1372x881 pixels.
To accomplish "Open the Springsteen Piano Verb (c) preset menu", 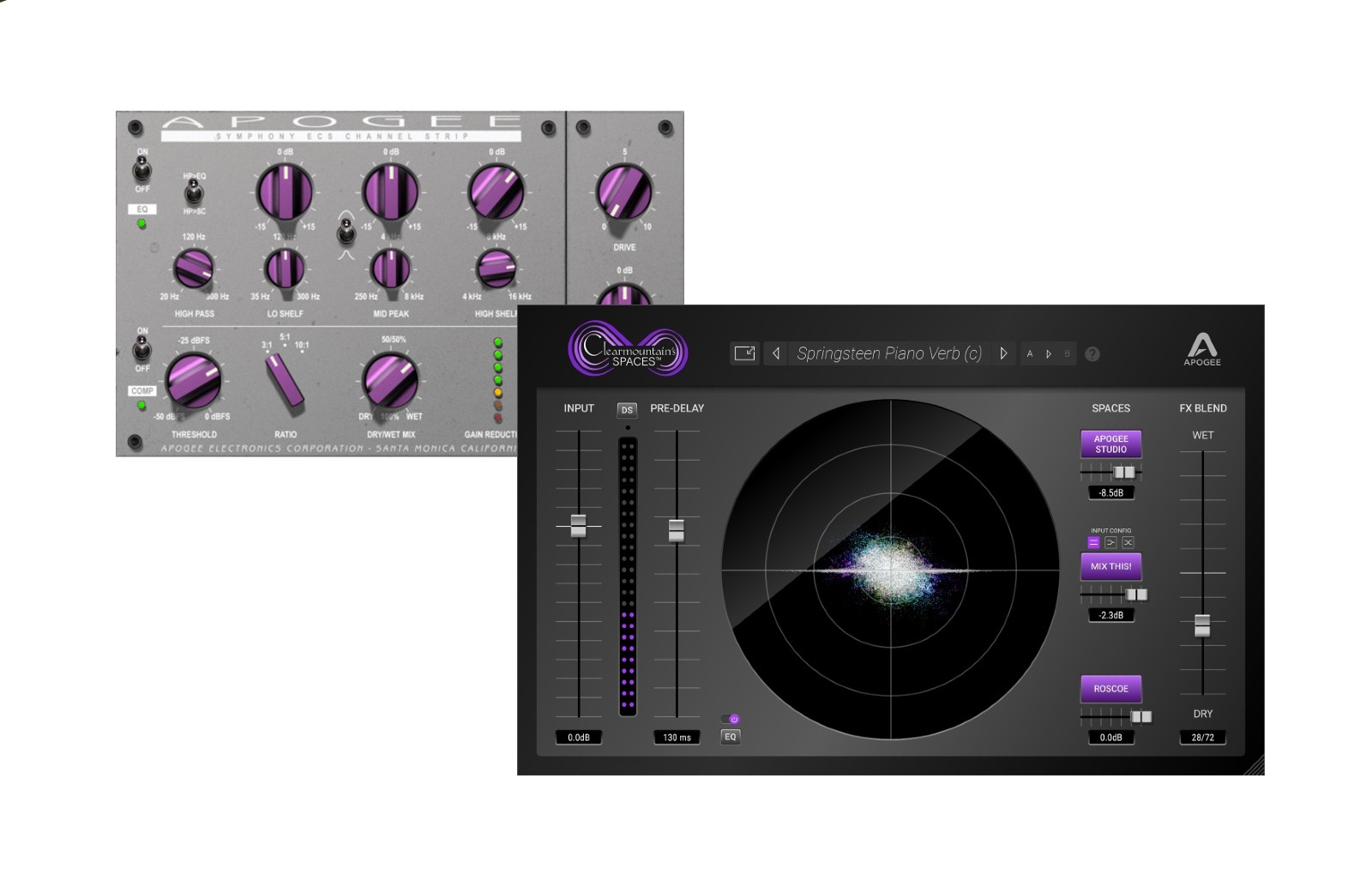I will (889, 353).
